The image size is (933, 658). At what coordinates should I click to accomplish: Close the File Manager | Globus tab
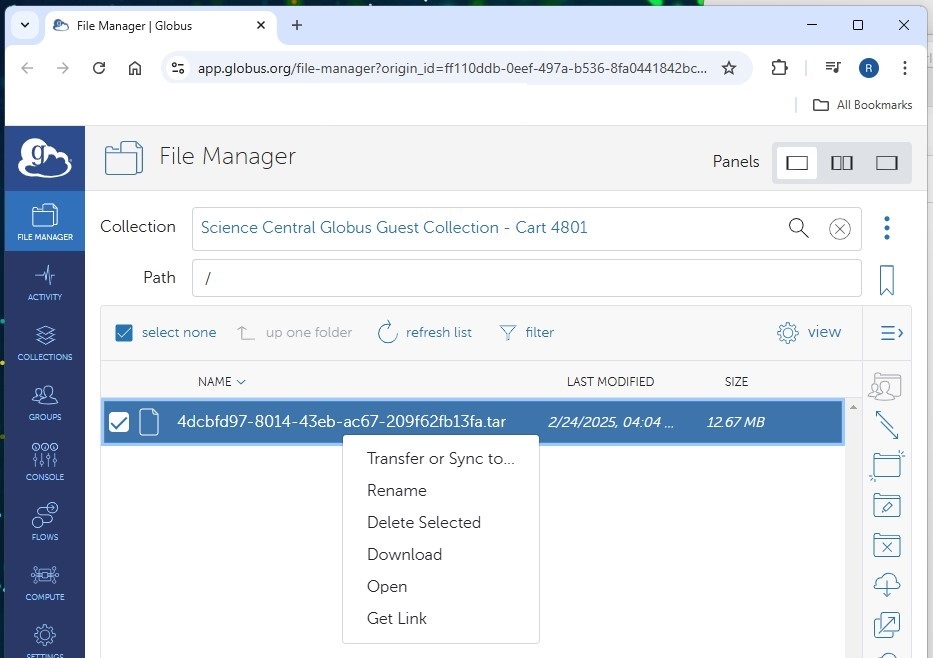click(261, 25)
